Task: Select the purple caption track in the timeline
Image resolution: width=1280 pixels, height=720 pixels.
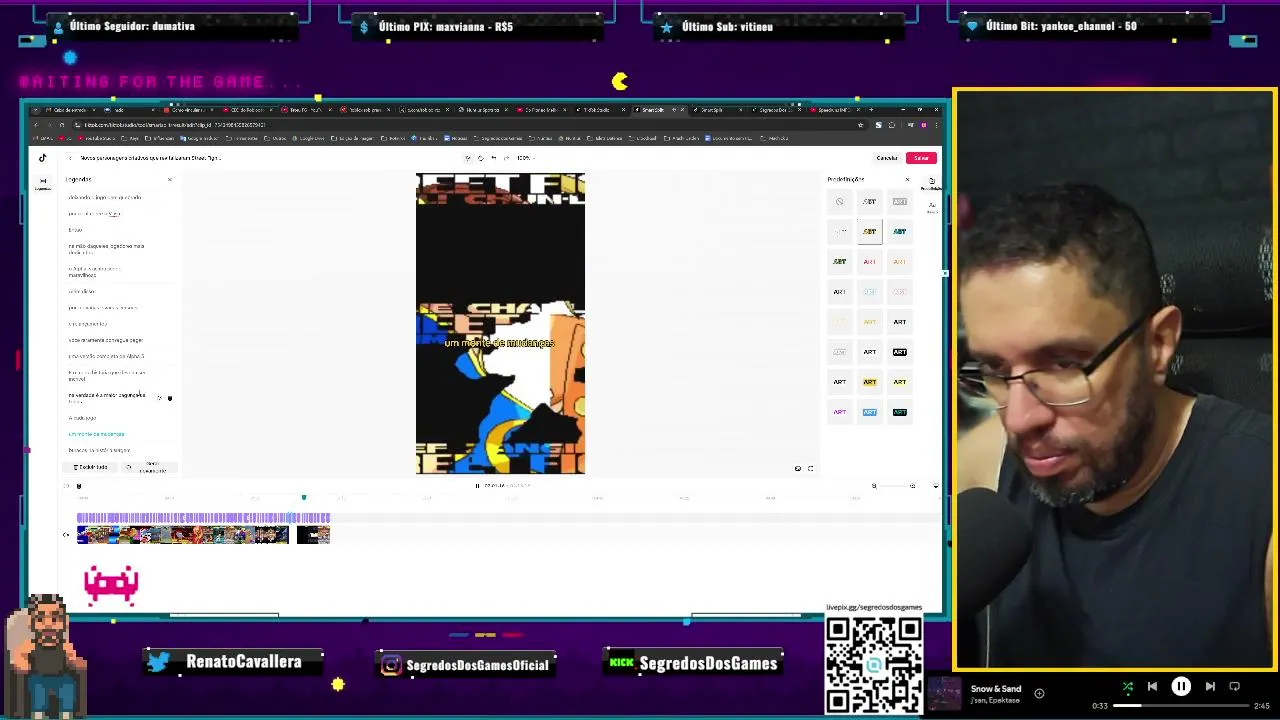Action: [x=203, y=518]
